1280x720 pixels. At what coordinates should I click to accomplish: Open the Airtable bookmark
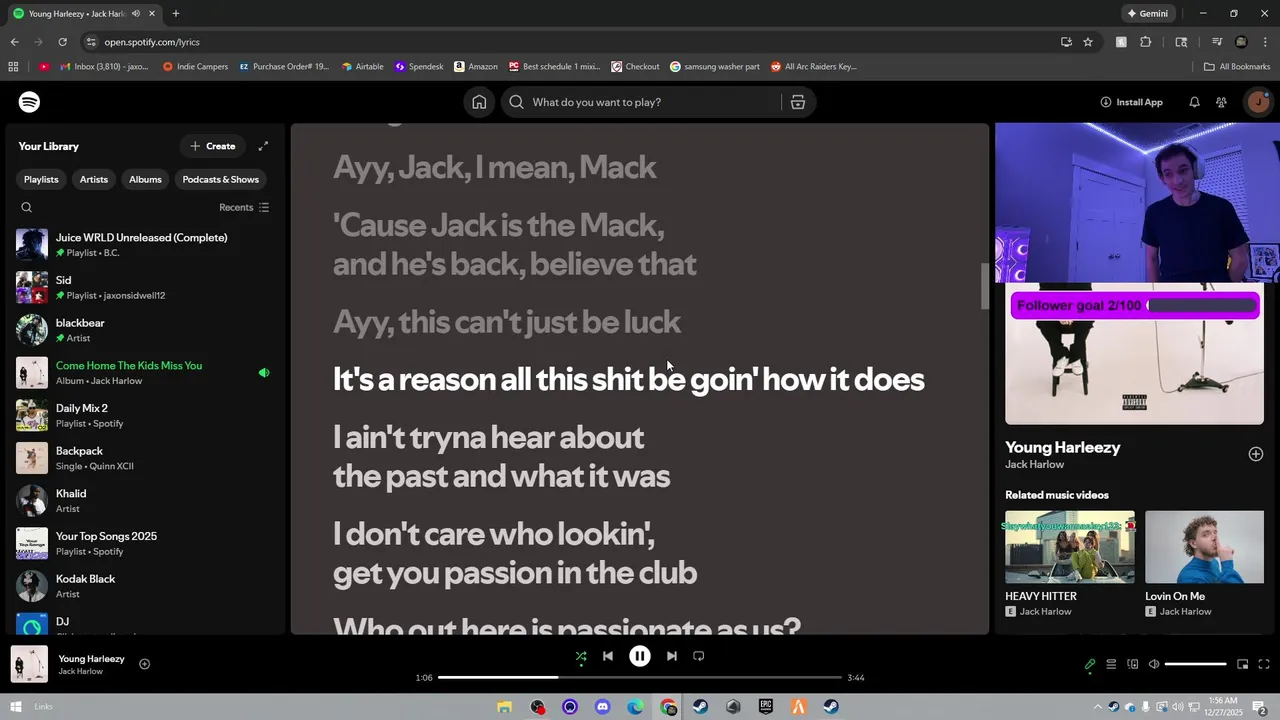pos(362,67)
